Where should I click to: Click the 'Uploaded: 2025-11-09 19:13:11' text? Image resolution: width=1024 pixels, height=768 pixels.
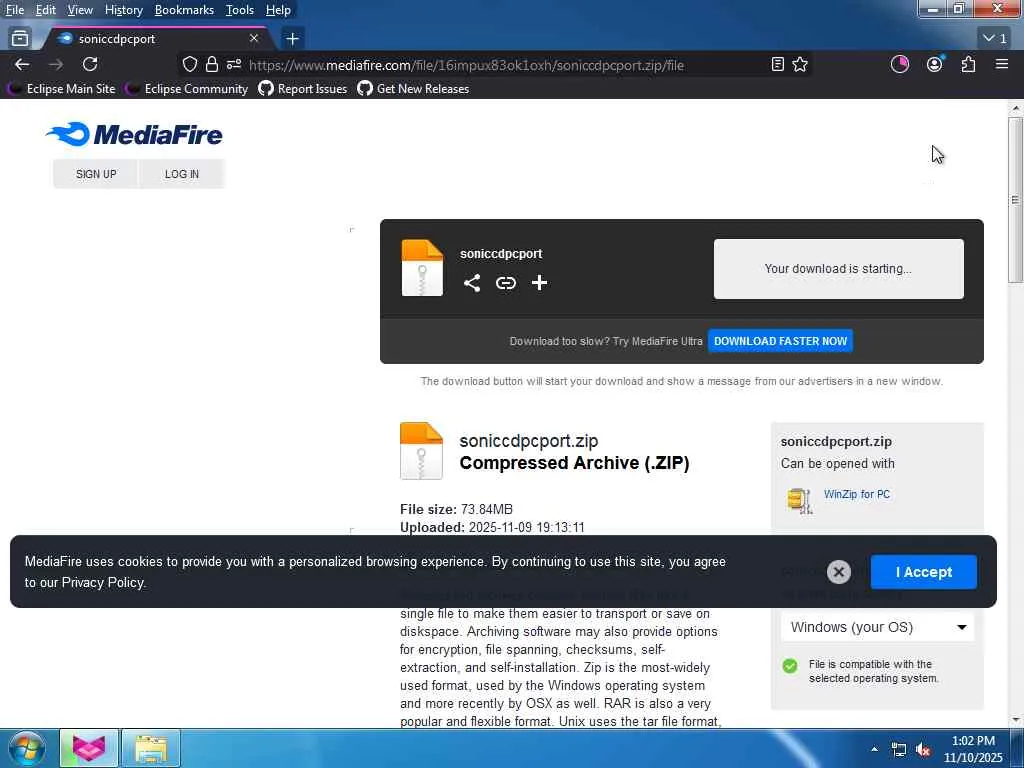(492, 527)
